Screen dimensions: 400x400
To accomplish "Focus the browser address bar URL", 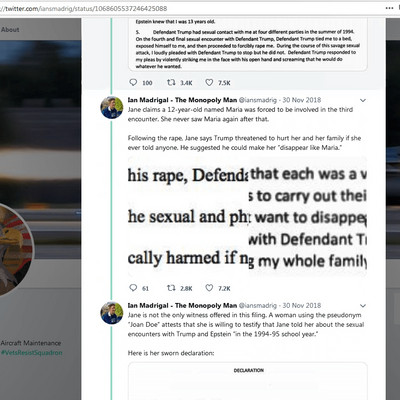I will pyautogui.click(x=83, y=8).
